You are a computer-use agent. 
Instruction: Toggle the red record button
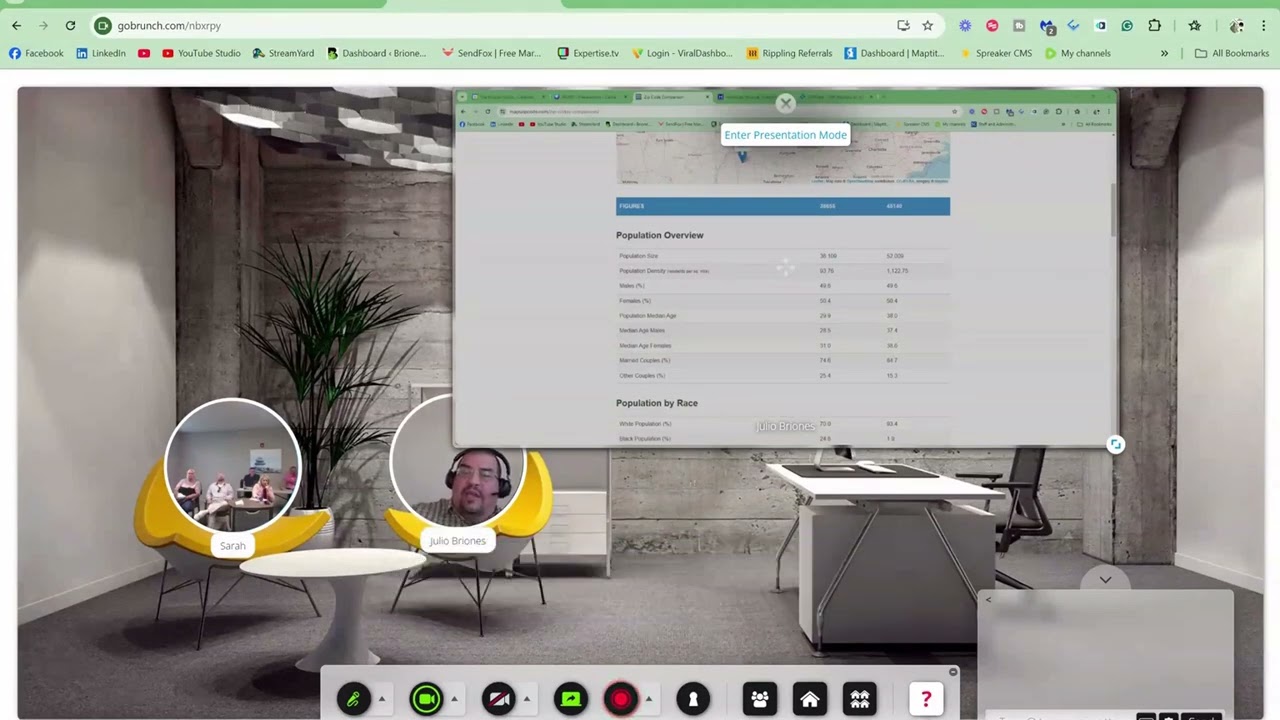pos(621,699)
